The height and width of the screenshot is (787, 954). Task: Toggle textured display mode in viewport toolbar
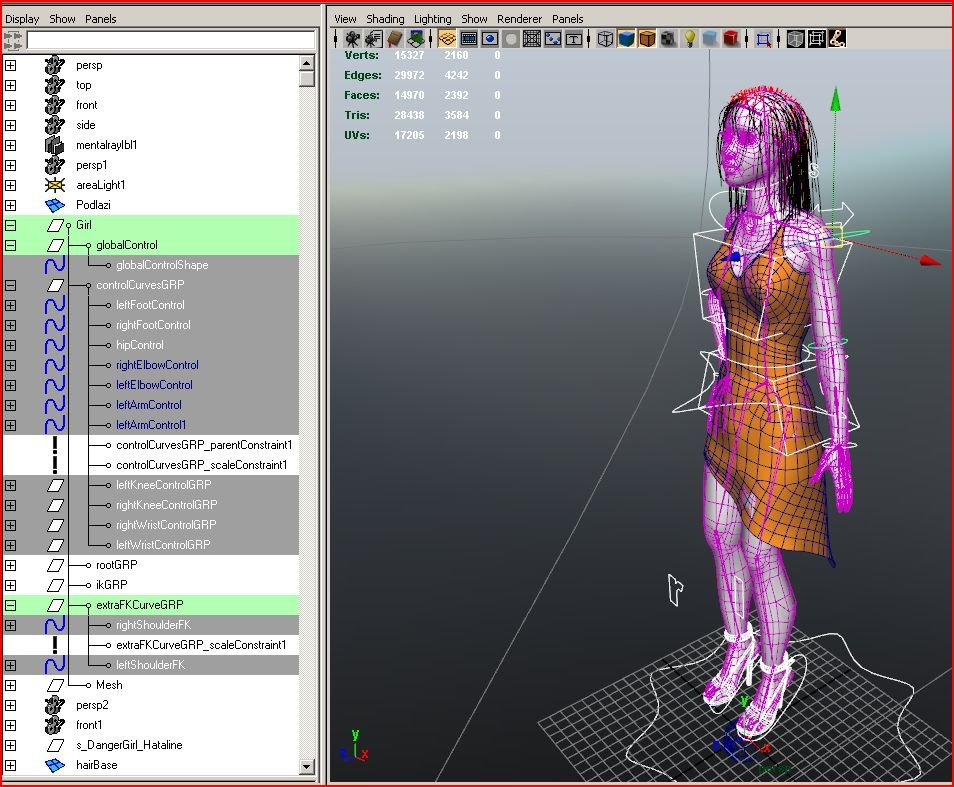(x=648, y=38)
